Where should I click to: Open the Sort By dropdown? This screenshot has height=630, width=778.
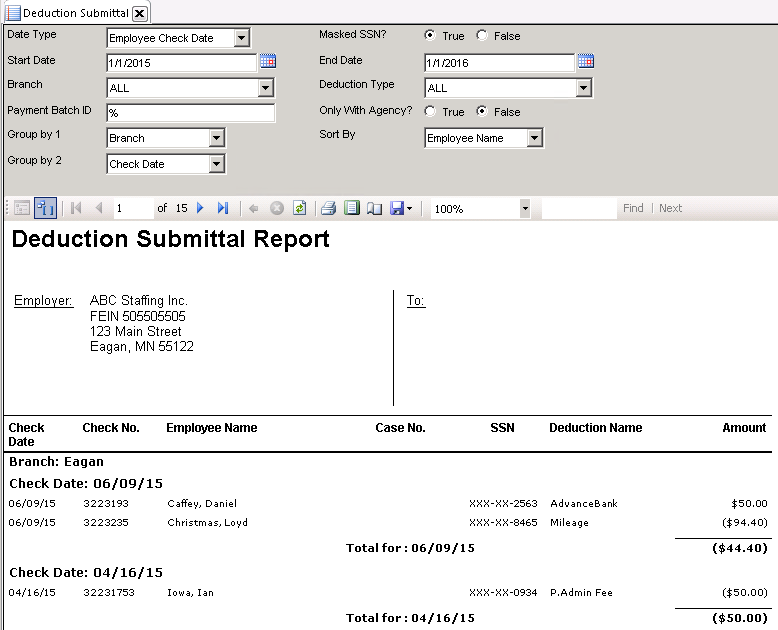click(534, 138)
